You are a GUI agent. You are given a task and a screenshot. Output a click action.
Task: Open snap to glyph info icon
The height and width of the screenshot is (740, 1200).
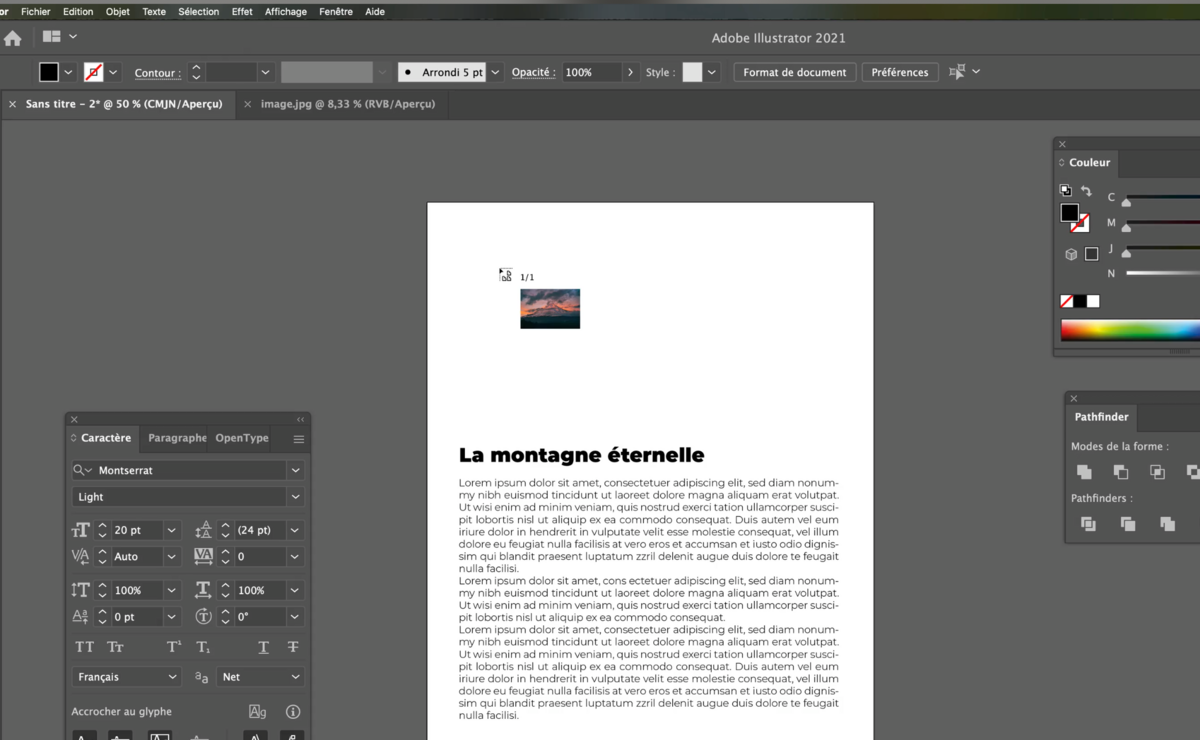tap(293, 712)
